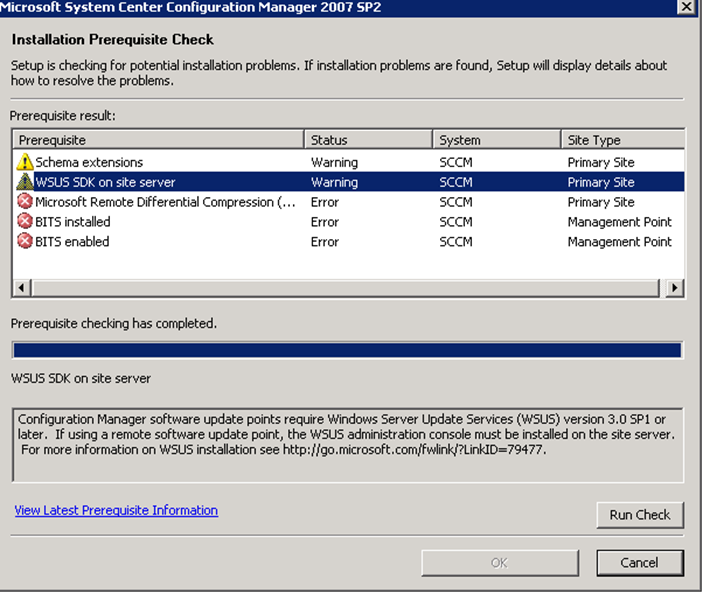The width and height of the screenshot is (703, 593).
Task: Select the Schema extensions row
Action: tap(349, 162)
